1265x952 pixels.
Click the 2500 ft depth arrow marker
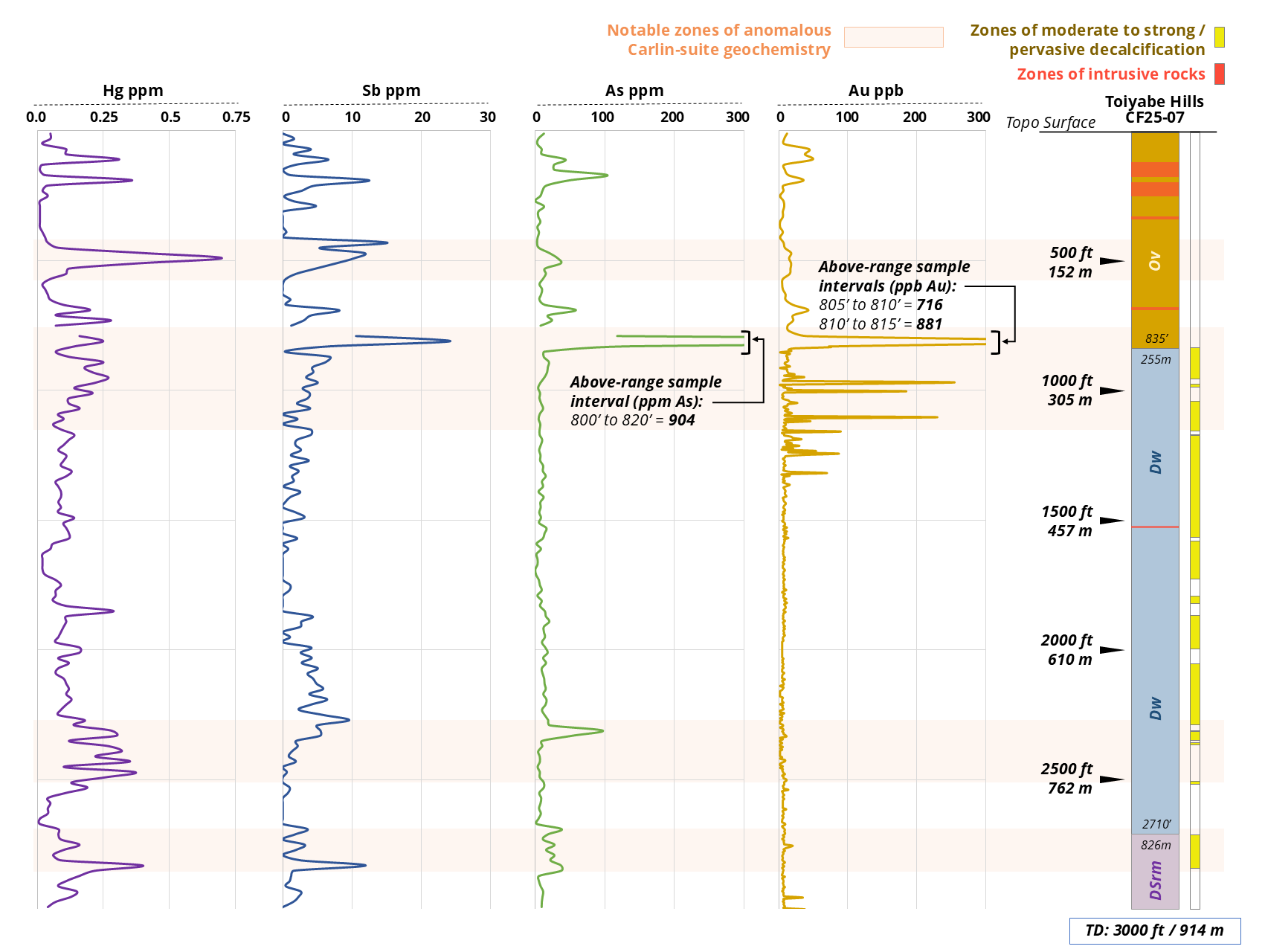[x=1111, y=779]
